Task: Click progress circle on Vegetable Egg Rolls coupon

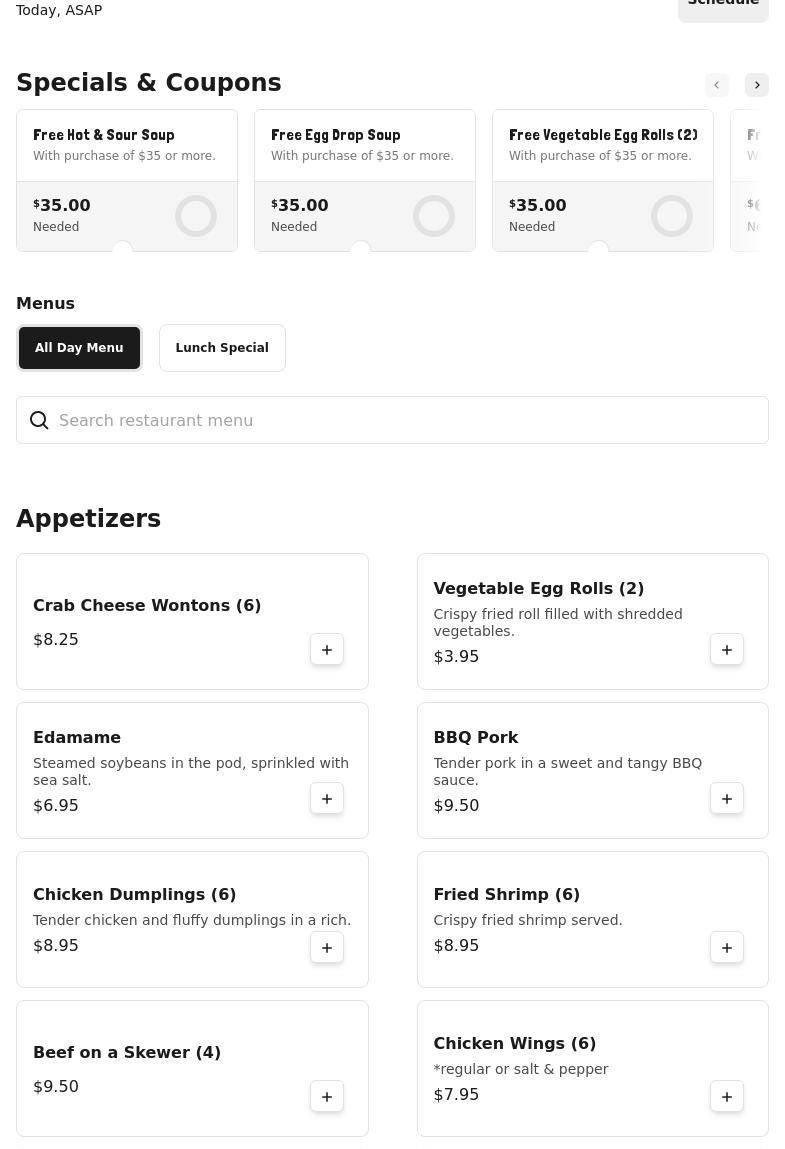Action: pos(672,216)
